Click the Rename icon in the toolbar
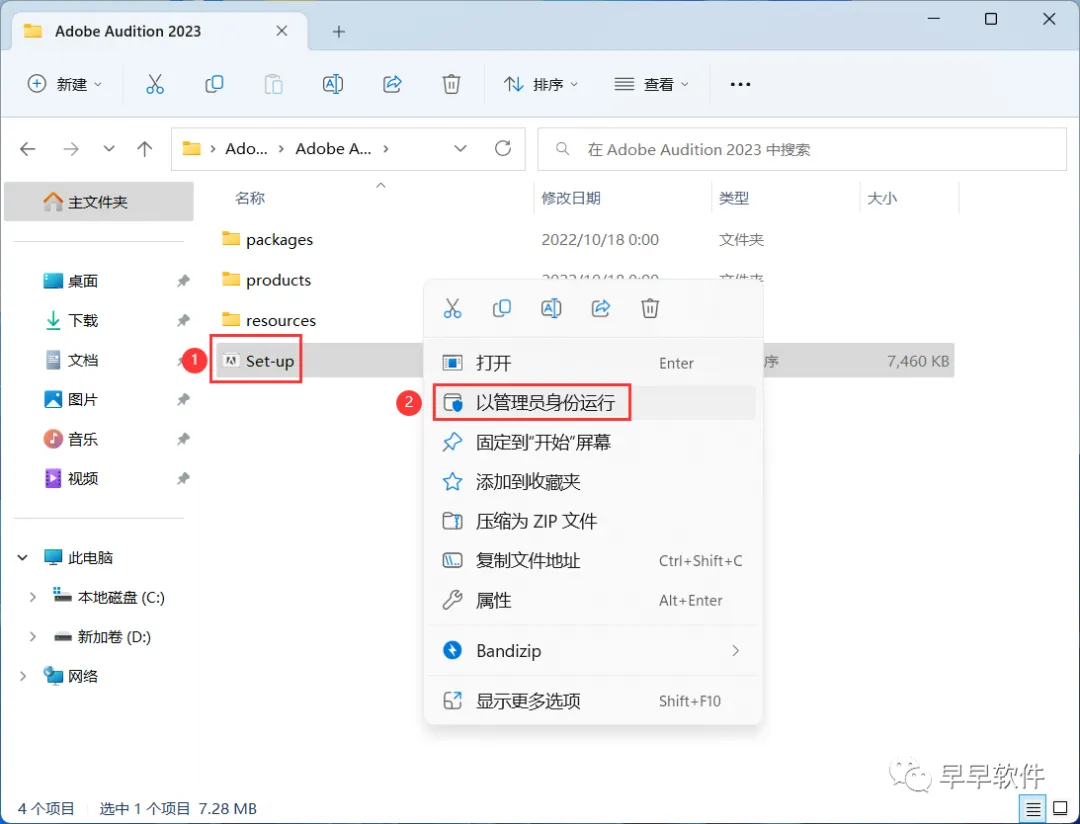1080x824 pixels. pos(333,84)
